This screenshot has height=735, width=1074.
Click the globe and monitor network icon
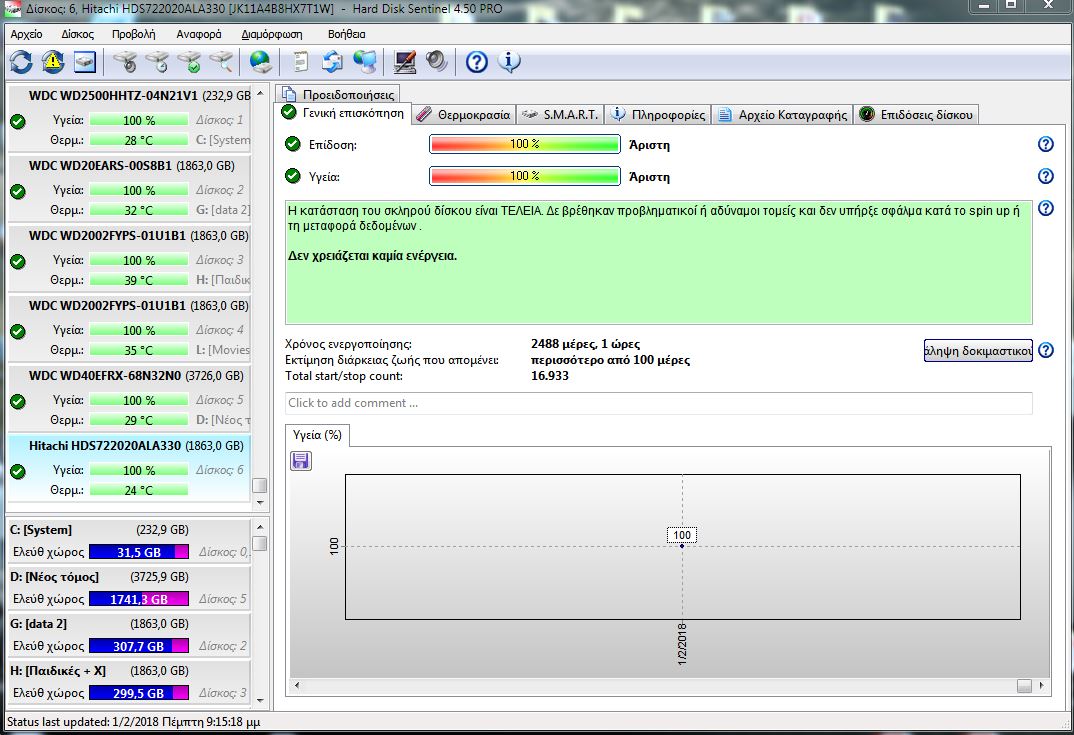click(365, 62)
